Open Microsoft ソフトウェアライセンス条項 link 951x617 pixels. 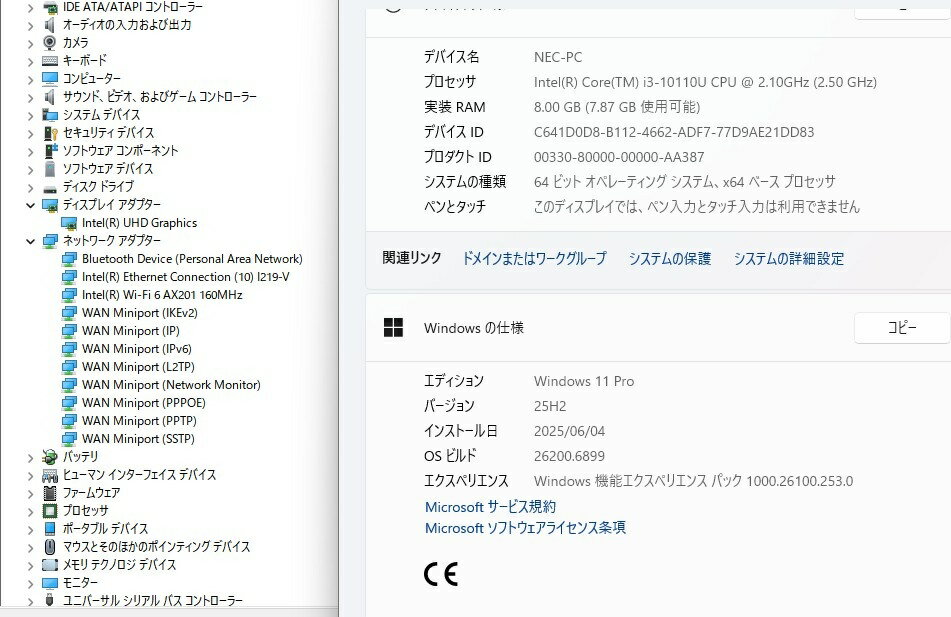(x=525, y=528)
